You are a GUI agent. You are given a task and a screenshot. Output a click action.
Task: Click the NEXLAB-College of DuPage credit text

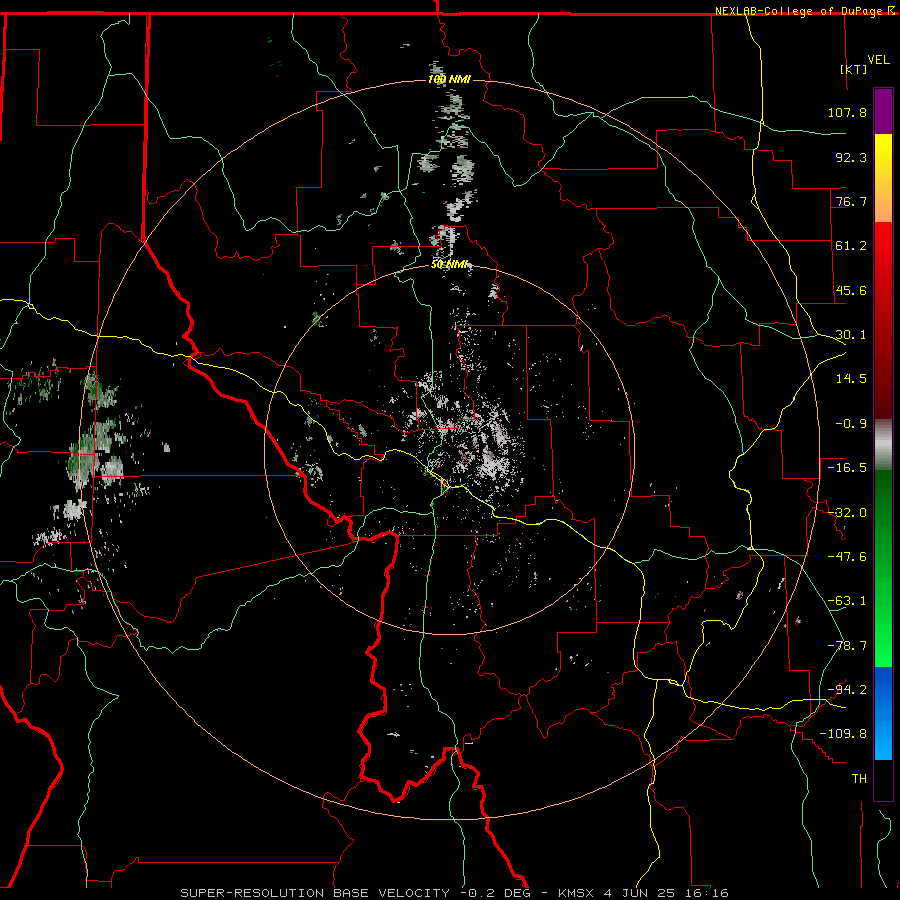(799, 11)
